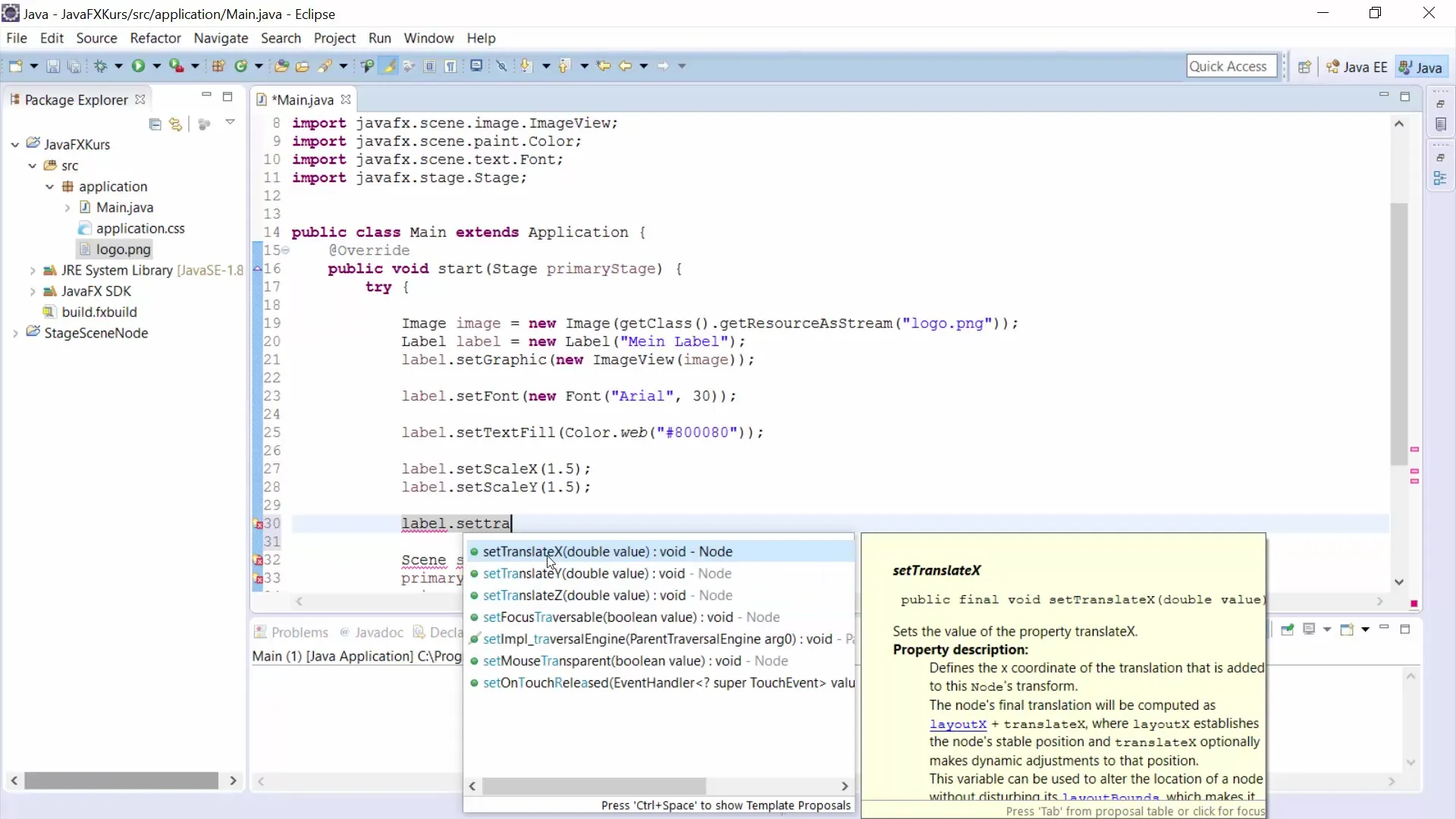Toggle Skip All Breakpoints button
Viewport: 1456px width, 819px height.
pos(501,66)
